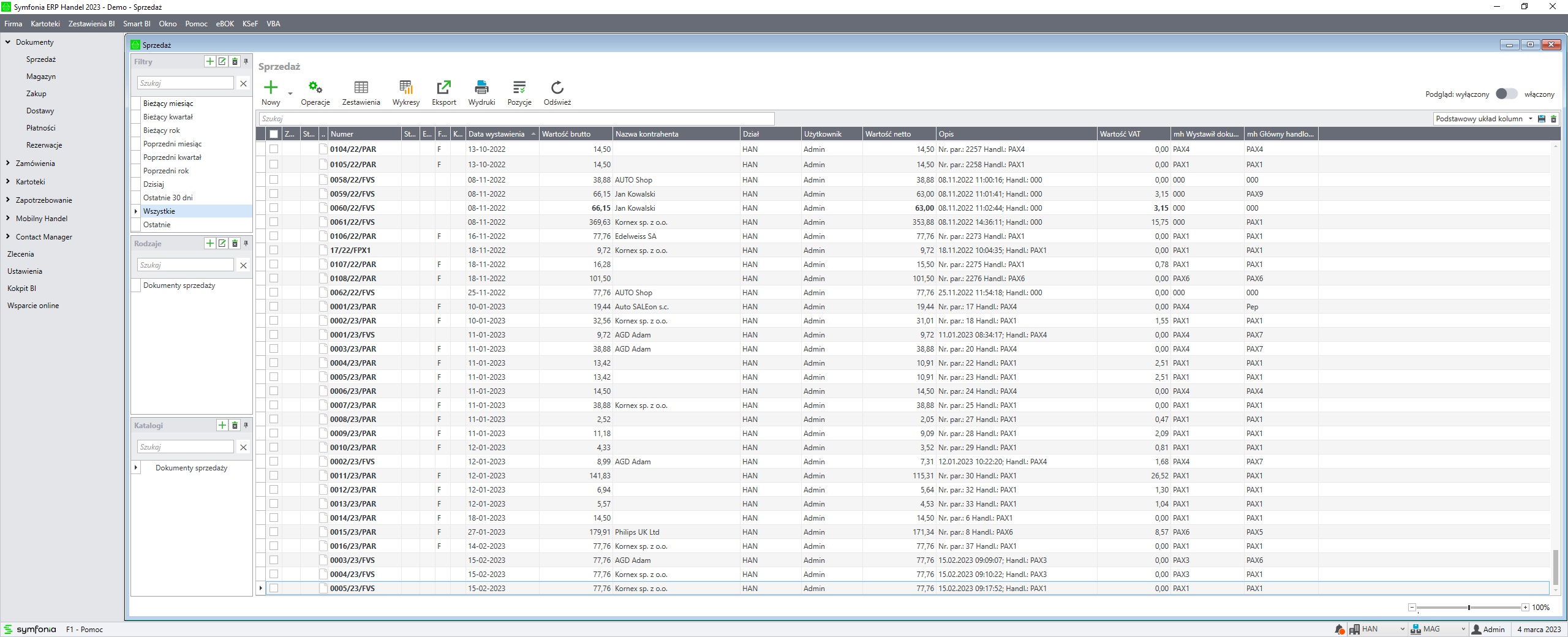The image size is (1568, 637).
Task: Open the Kartoteki menu
Action: click(x=45, y=24)
